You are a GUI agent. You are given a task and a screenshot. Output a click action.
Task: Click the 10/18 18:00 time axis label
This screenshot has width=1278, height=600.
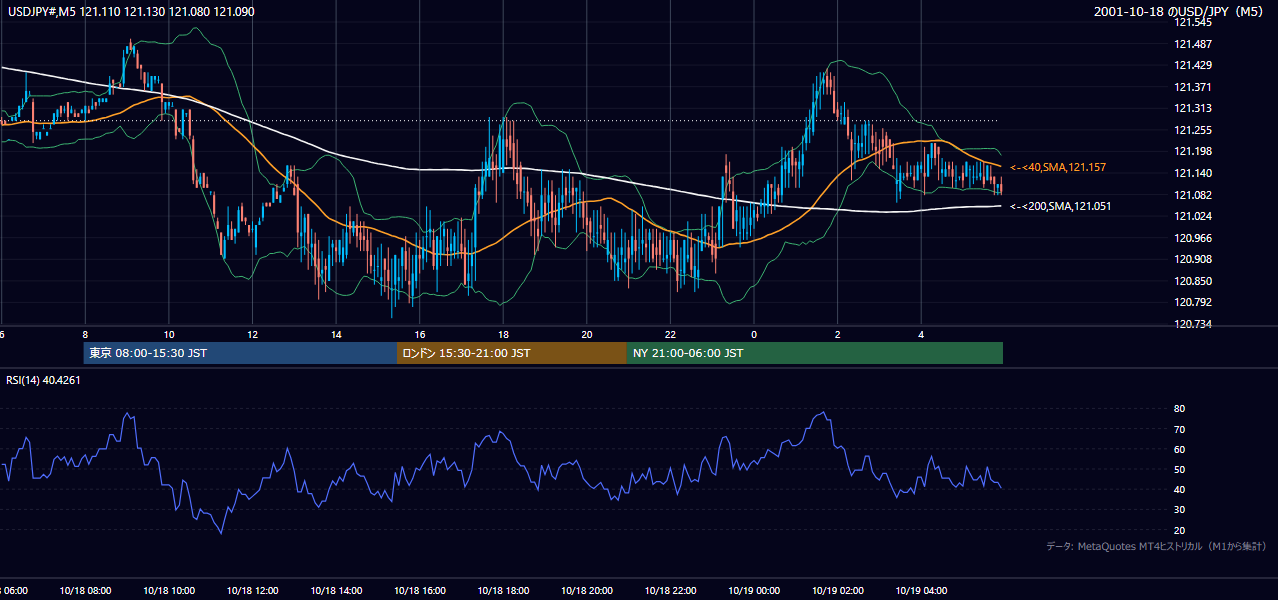pyautogui.click(x=503, y=590)
